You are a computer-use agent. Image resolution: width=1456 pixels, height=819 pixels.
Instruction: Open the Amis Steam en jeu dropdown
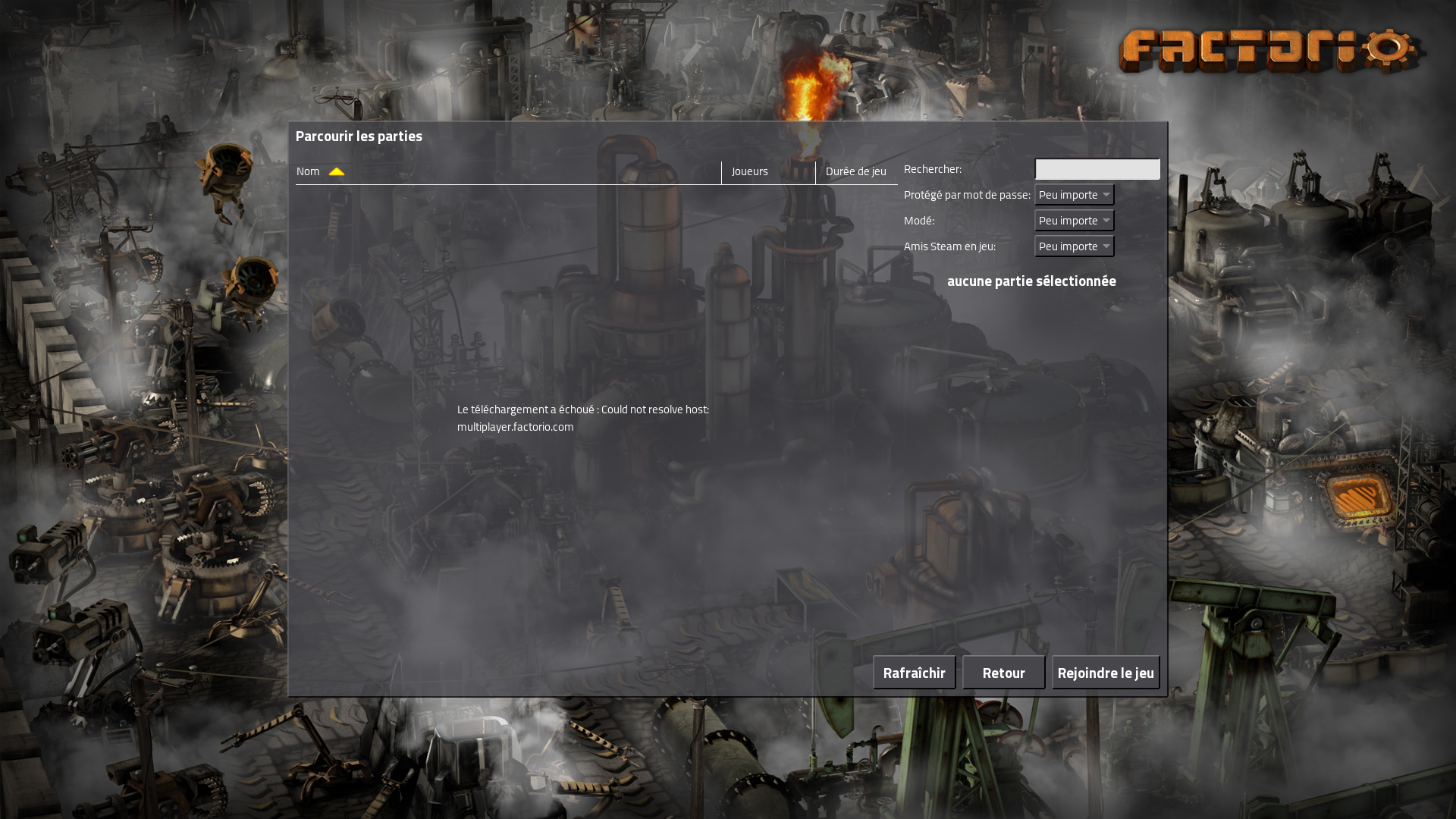coord(1075,246)
